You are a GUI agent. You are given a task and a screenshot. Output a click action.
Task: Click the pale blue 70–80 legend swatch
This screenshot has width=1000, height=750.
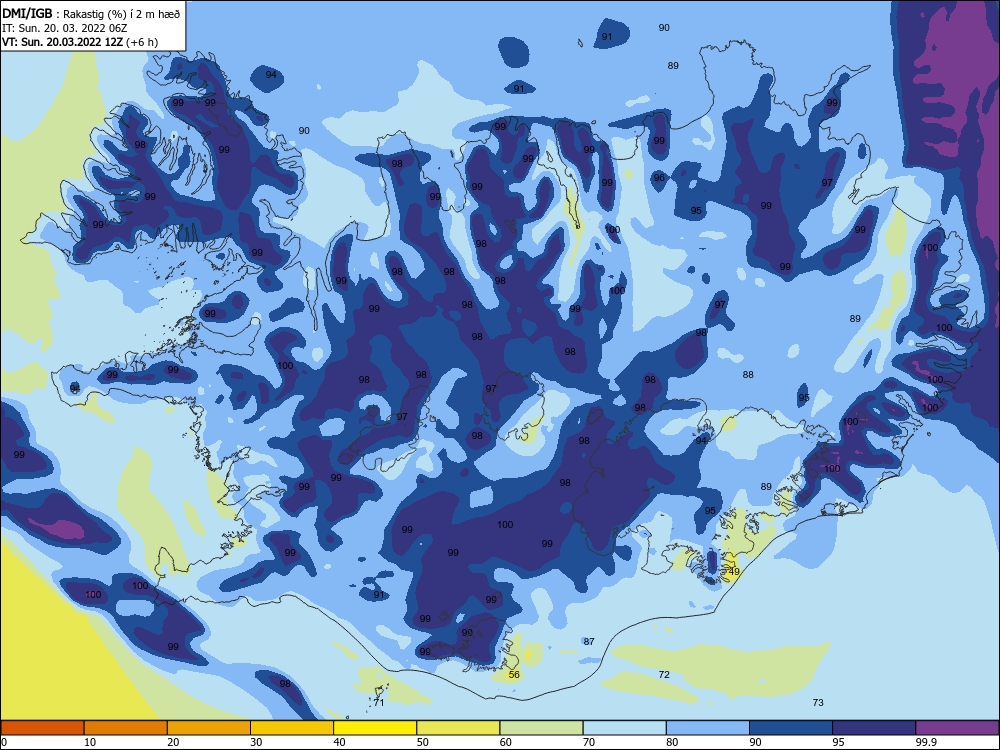[624, 728]
